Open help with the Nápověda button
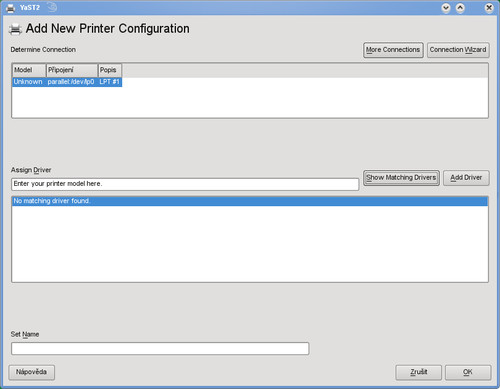Image resolution: width=500 pixels, height=389 pixels. click(x=31, y=372)
